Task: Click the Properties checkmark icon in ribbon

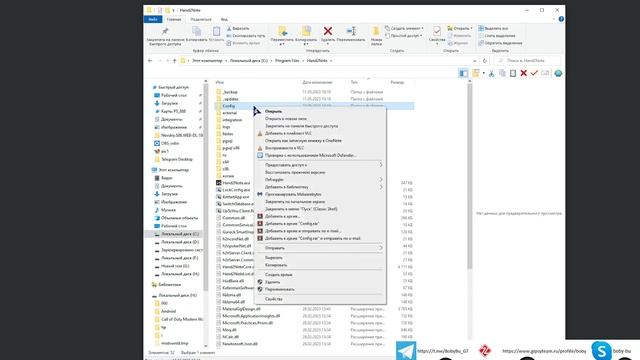Action: click(437, 31)
